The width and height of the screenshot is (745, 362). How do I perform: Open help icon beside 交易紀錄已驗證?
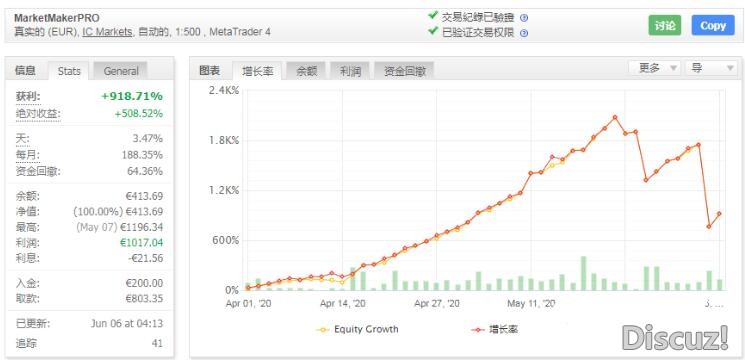coord(524,18)
